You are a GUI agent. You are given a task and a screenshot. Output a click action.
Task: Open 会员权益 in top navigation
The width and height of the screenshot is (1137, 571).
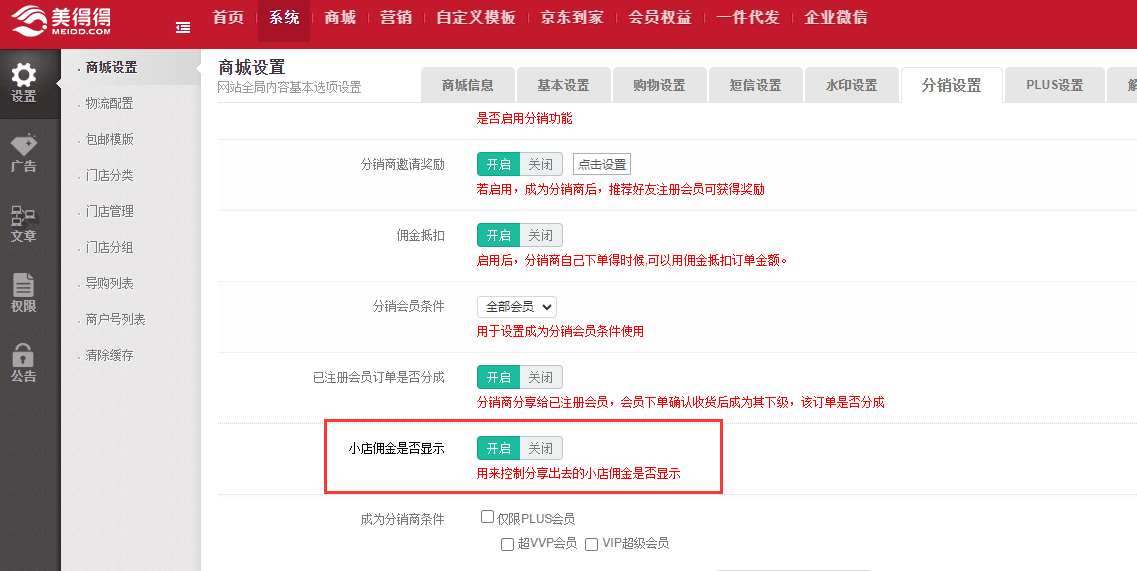point(660,17)
